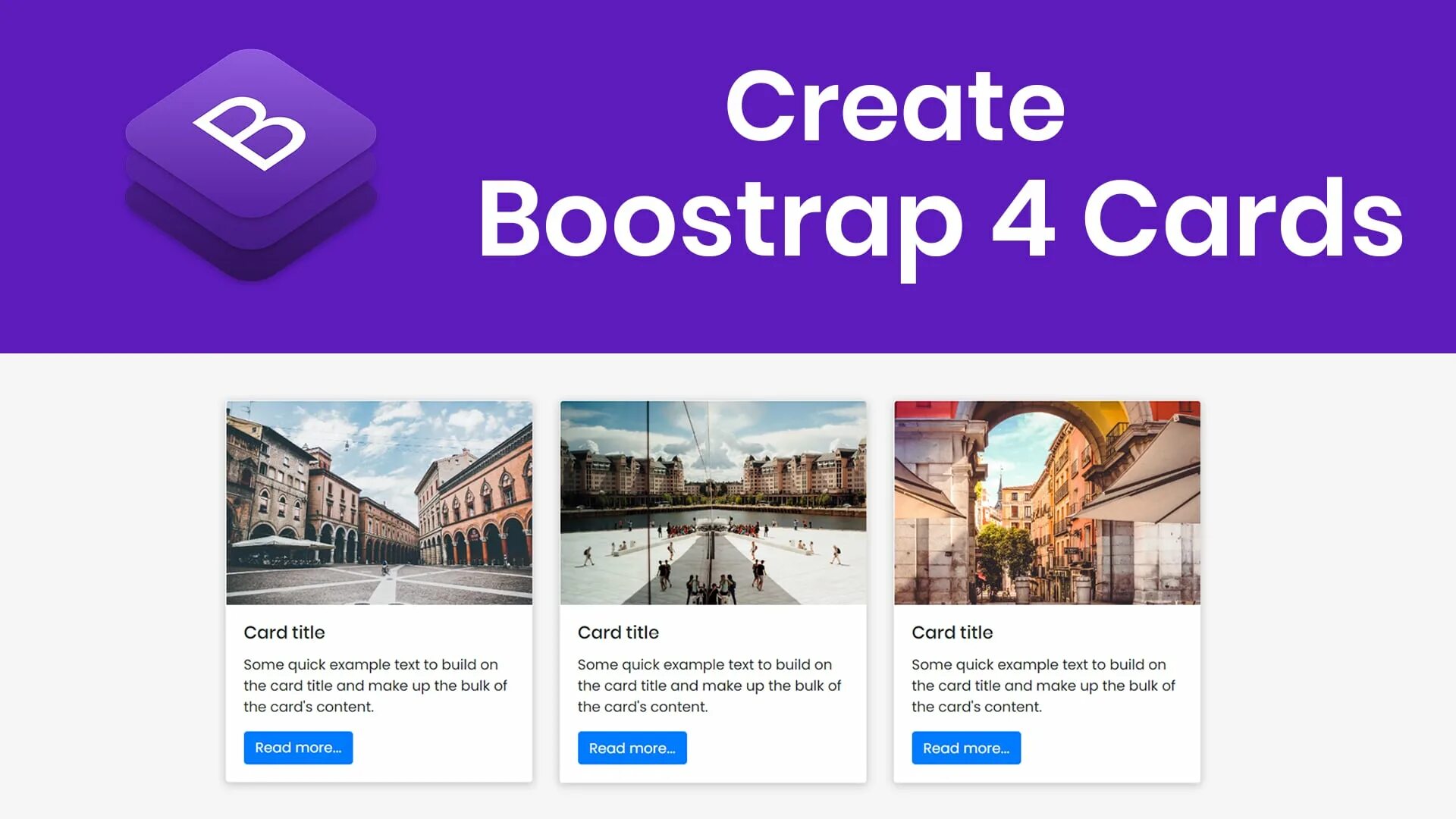
Task: Hit the third card's Read more button
Action: pos(965,748)
